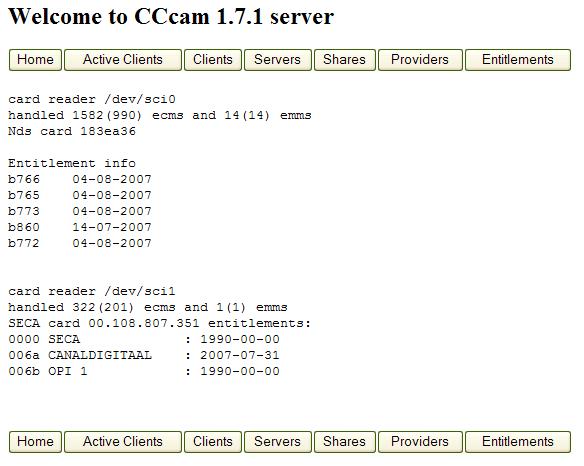Click the 'Nds card 183ea36' text
This screenshot has width=584, height=466.
coord(72,131)
